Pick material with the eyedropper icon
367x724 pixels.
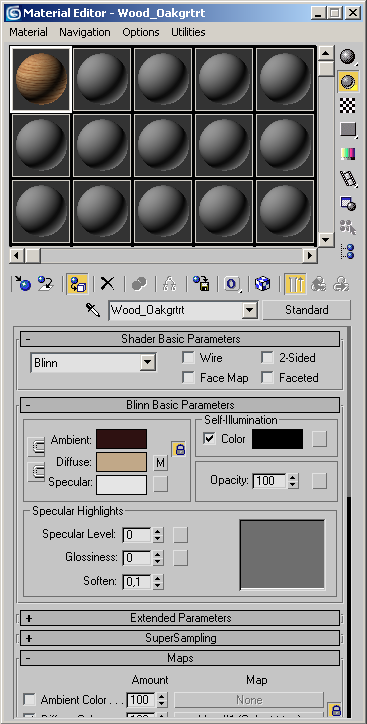coord(93,309)
